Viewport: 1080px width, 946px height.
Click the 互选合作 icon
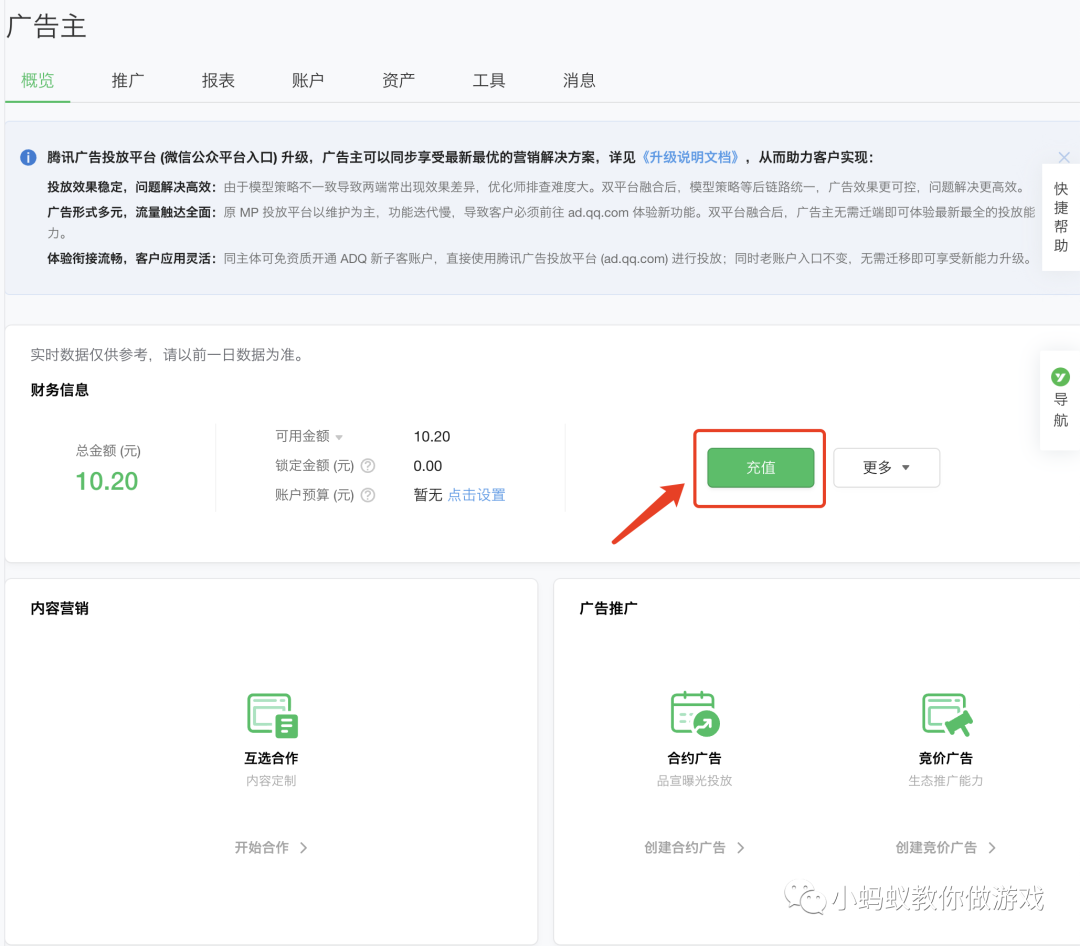(x=272, y=715)
